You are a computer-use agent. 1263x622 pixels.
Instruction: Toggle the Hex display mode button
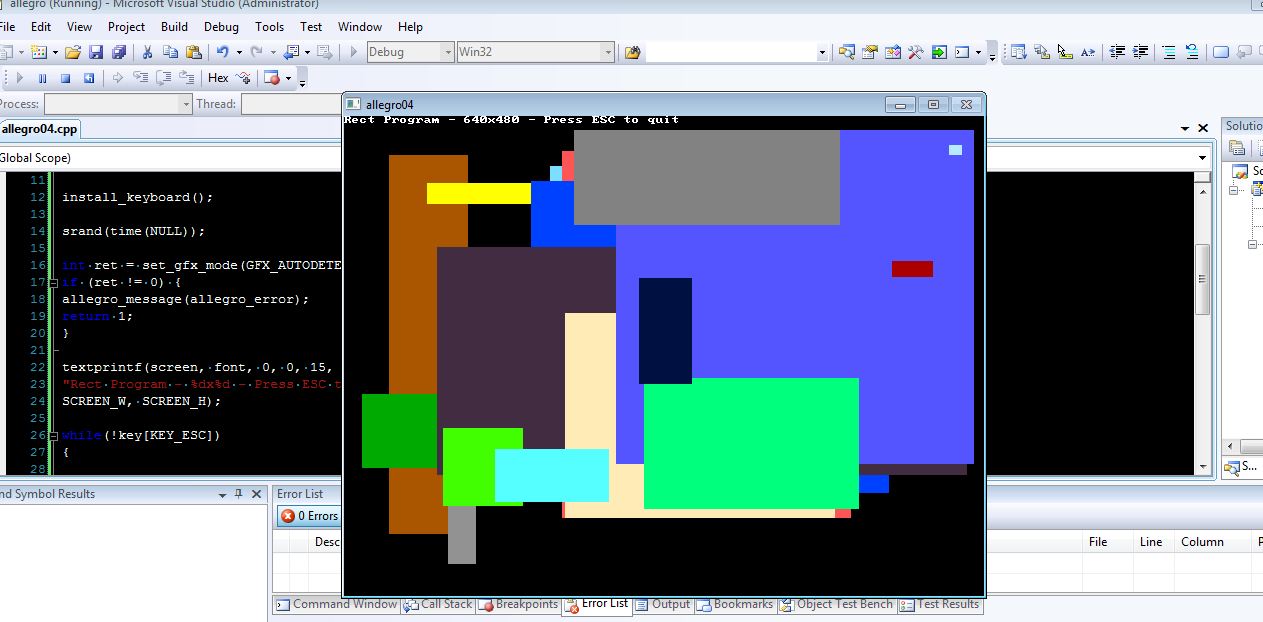tap(218, 77)
